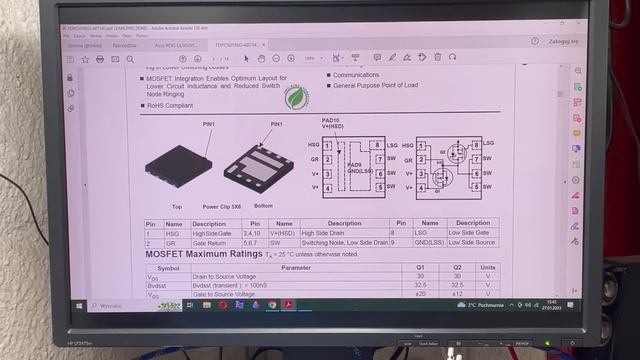Switch to the Narzędzia tab
The width and height of the screenshot is (640, 360).
click(124, 46)
